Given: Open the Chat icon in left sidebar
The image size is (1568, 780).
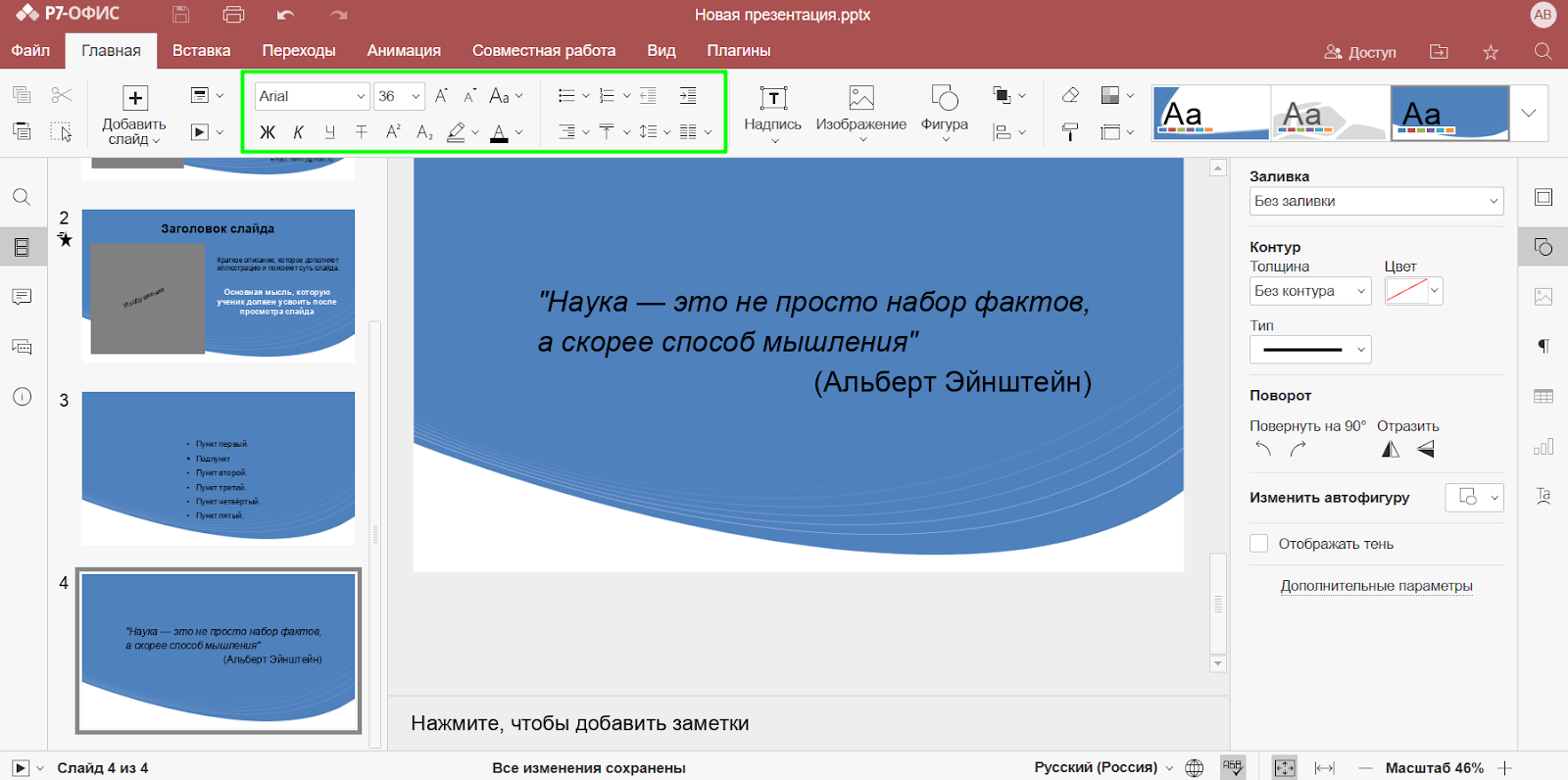Looking at the screenshot, I should coord(22,347).
